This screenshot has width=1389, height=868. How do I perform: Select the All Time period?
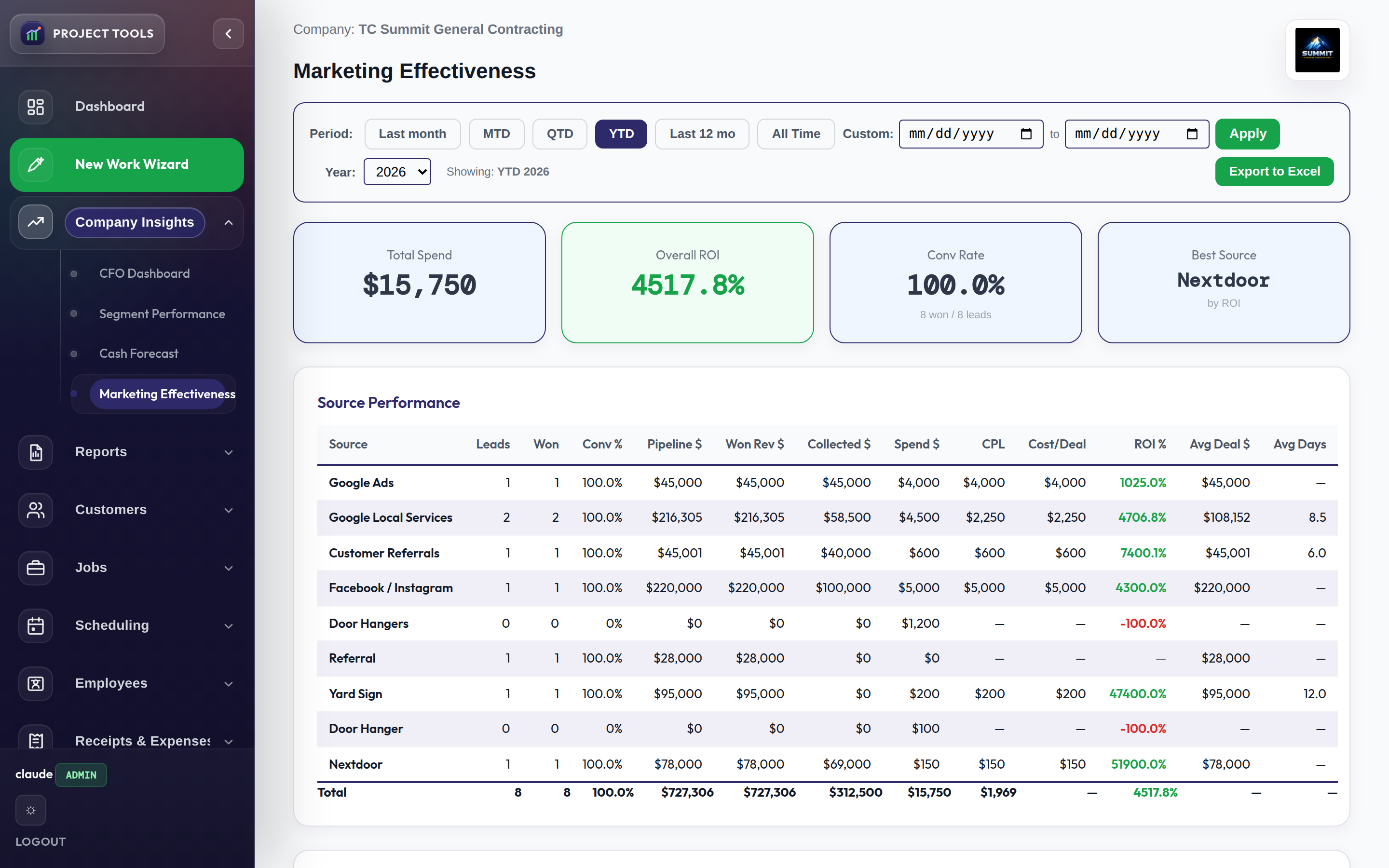(x=796, y=134)
